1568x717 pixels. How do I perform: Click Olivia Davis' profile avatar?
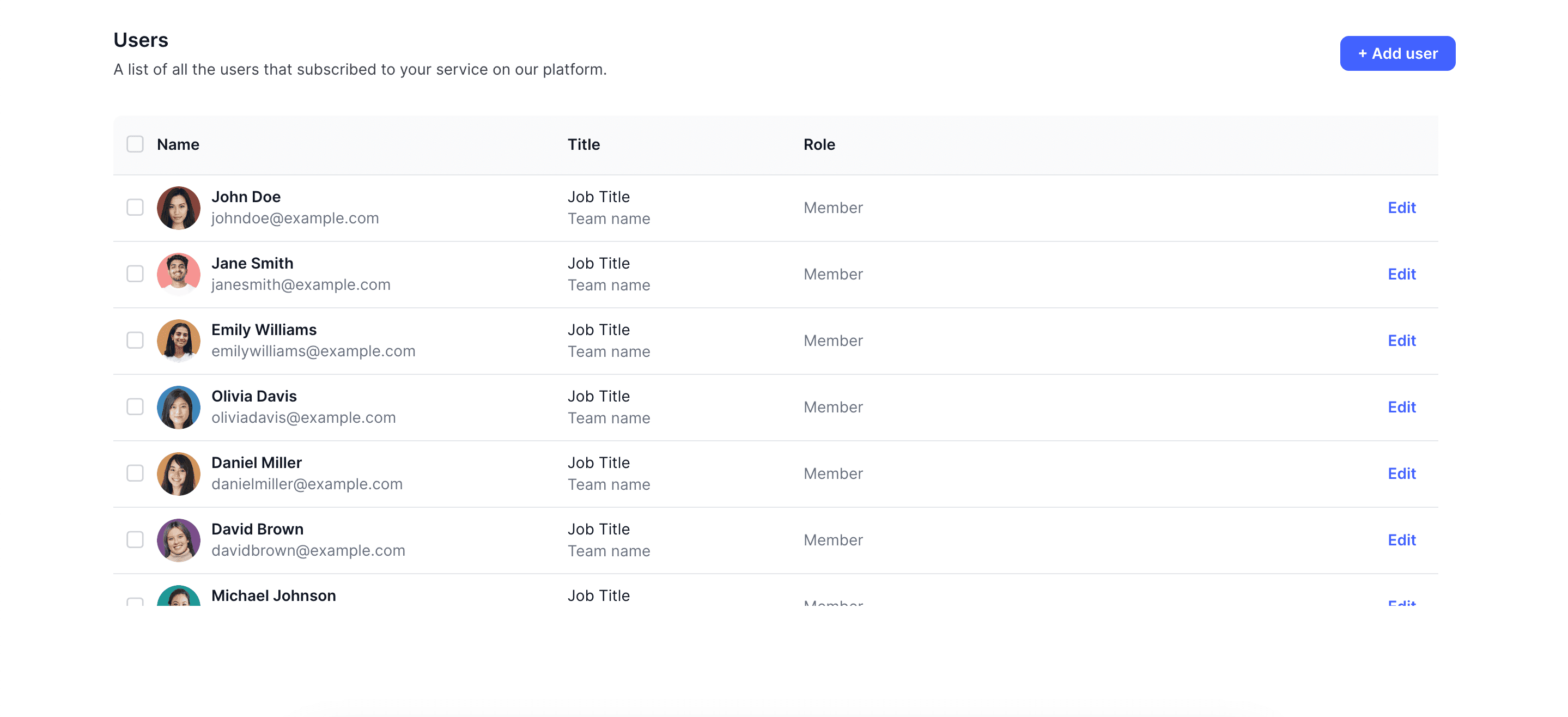coord(178,406)
